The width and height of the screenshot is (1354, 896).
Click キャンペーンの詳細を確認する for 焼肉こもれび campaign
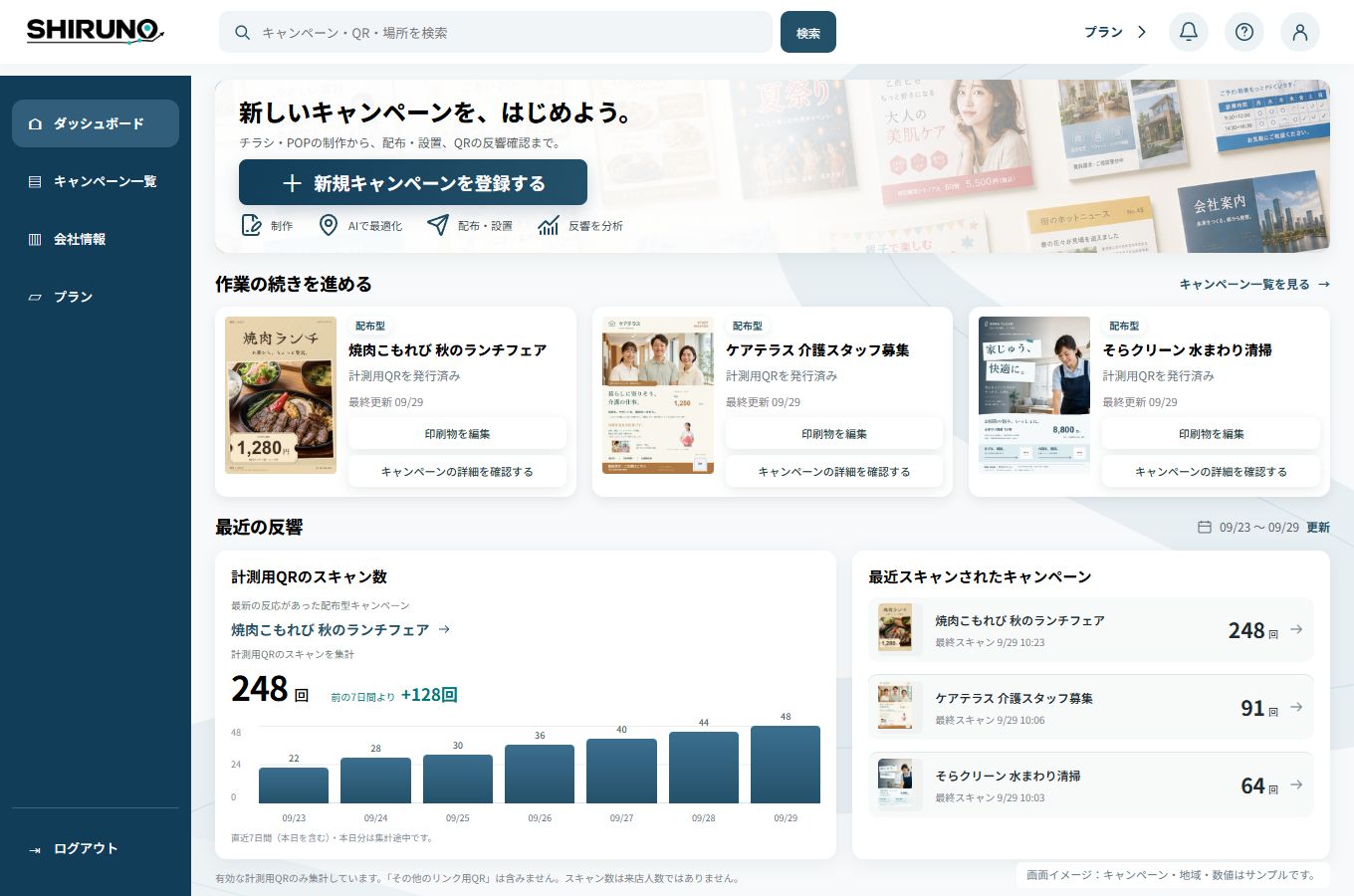pyautogui.click(x=457, y=471)
